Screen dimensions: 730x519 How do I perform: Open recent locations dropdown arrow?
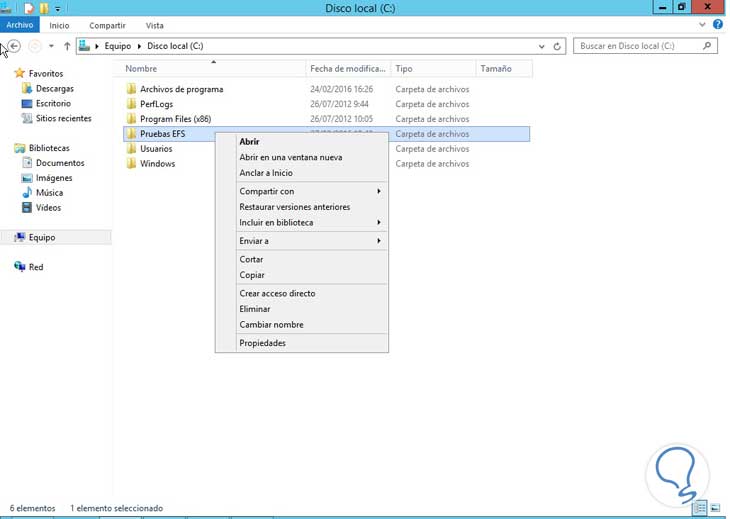click(x=51, y=46)
